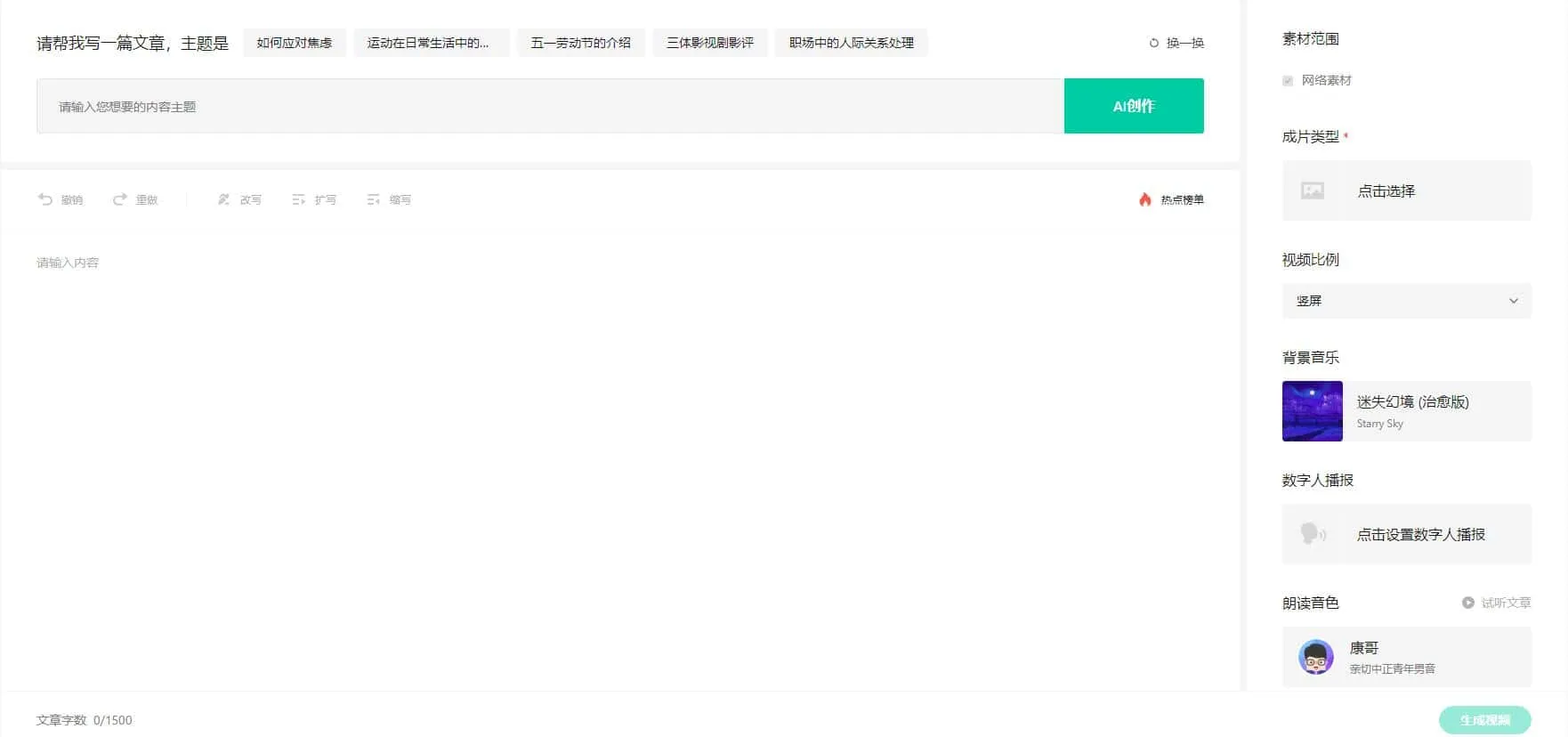Click into the 请输入内容 article text area
1568x737 pixels.
[620, 463]
